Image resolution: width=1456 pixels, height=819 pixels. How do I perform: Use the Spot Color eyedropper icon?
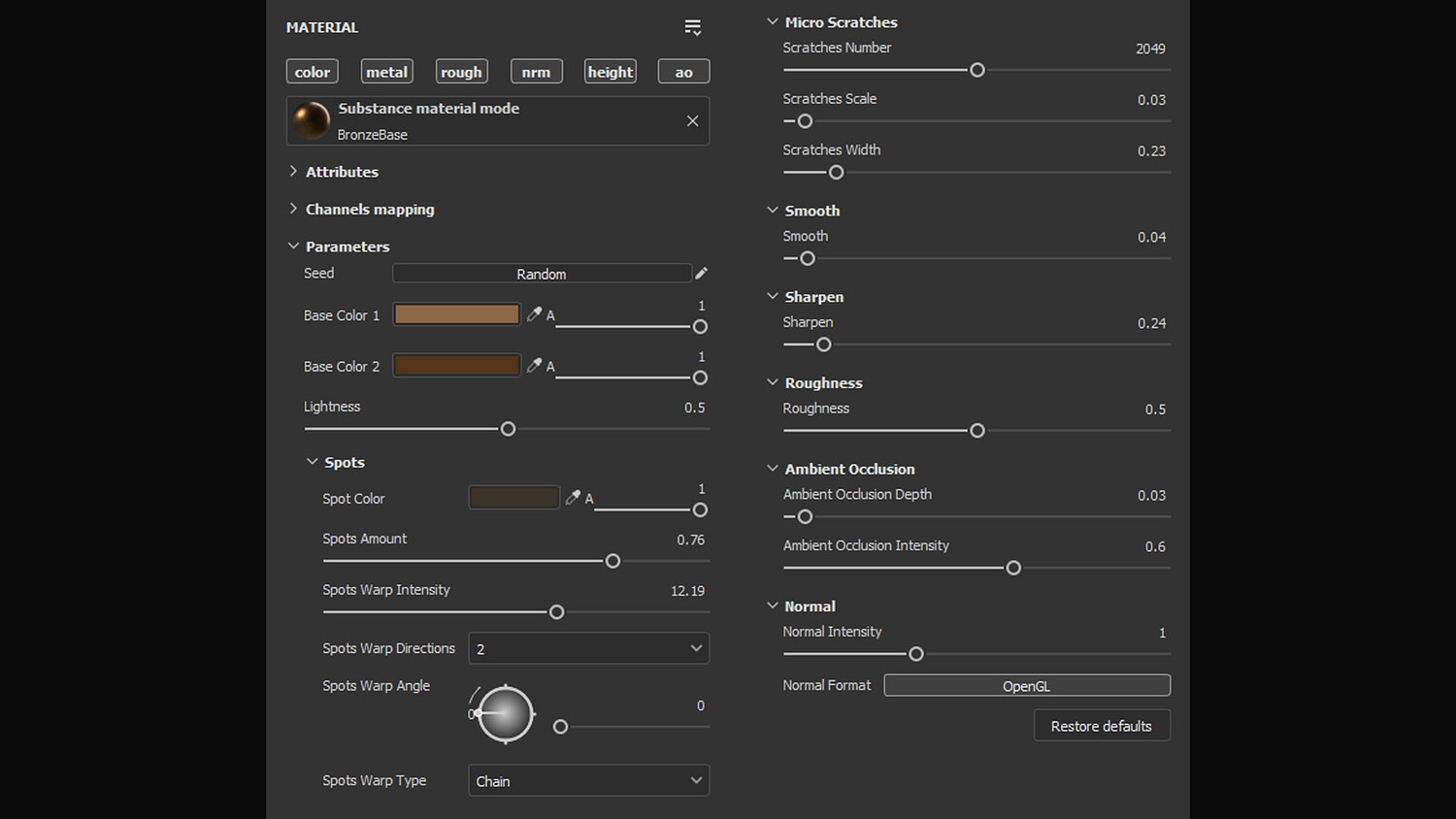click(x=573, y=498)
